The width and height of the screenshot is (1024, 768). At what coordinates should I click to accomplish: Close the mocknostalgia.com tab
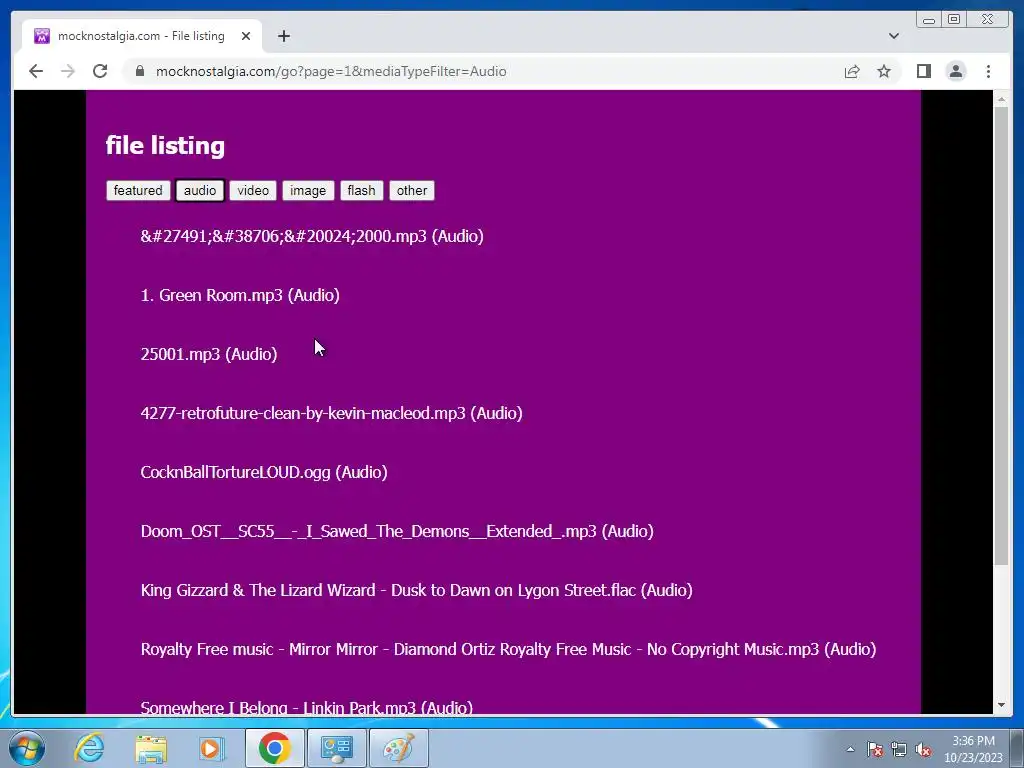246,37
